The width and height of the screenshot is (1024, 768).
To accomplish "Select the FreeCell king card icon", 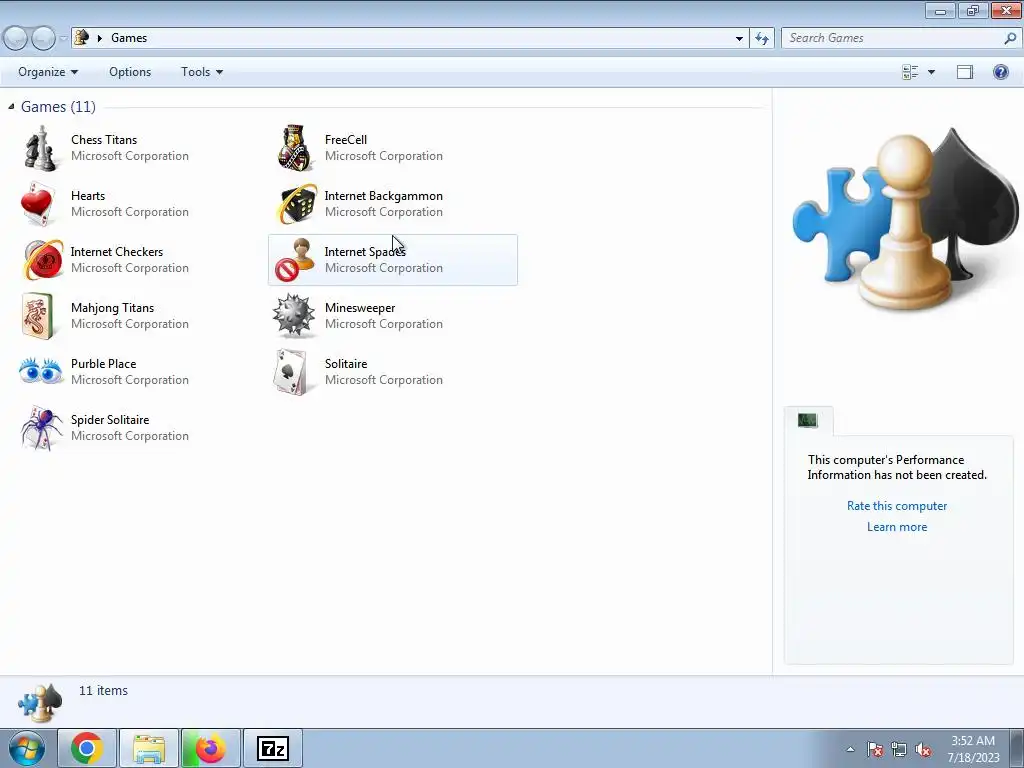I will coord(295,148).
